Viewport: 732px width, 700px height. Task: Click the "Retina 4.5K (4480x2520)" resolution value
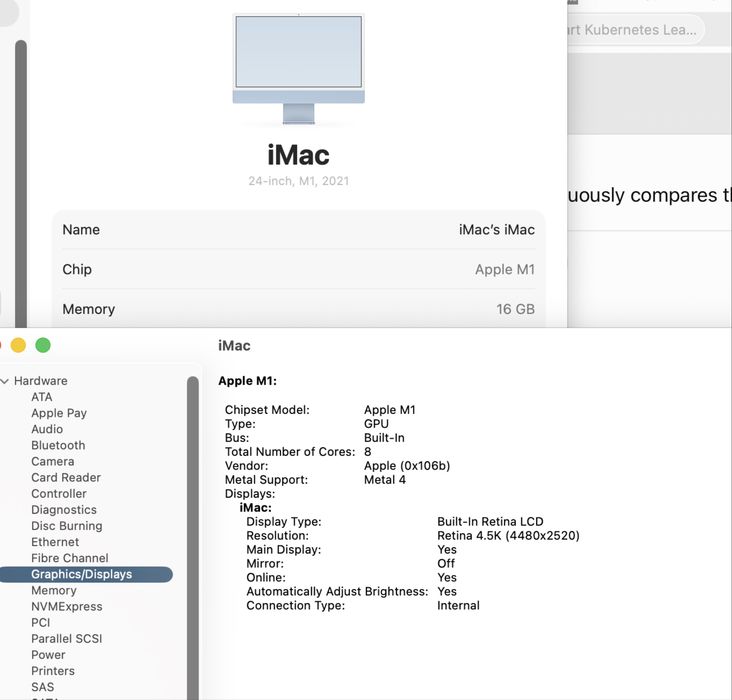pyautogui.click(x=508, y=536)
